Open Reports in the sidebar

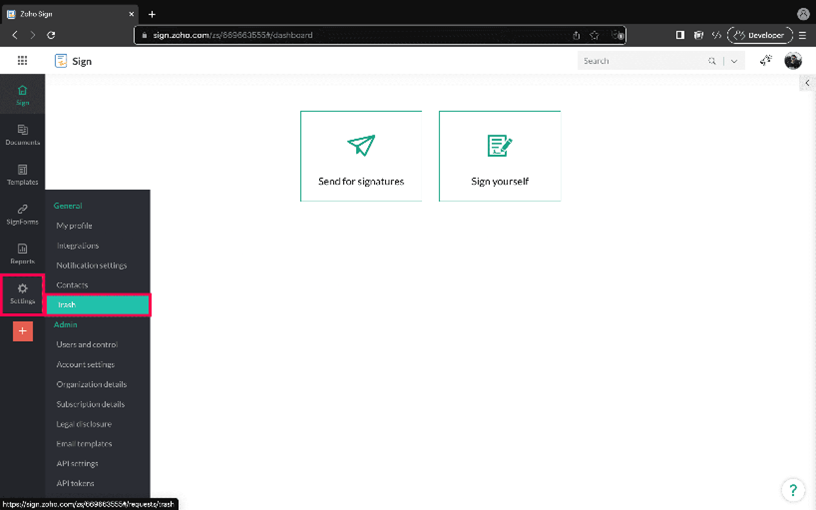tap(22, 253)
